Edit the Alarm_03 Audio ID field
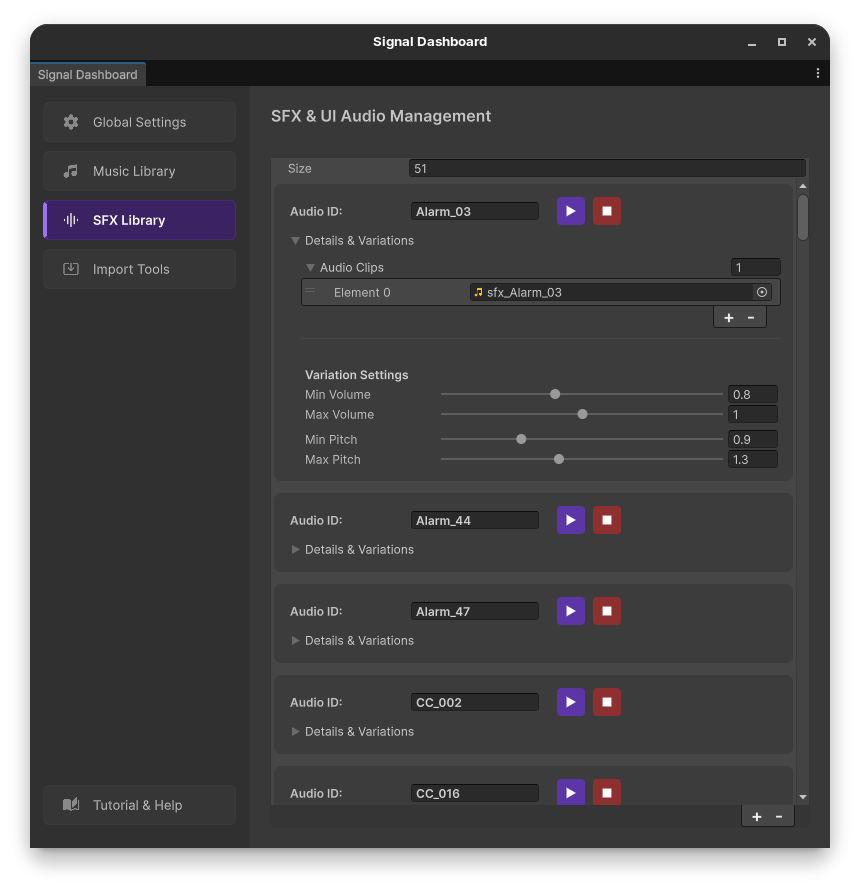The image size is (860, 889). pyautogui.click(x=475, y=211)
